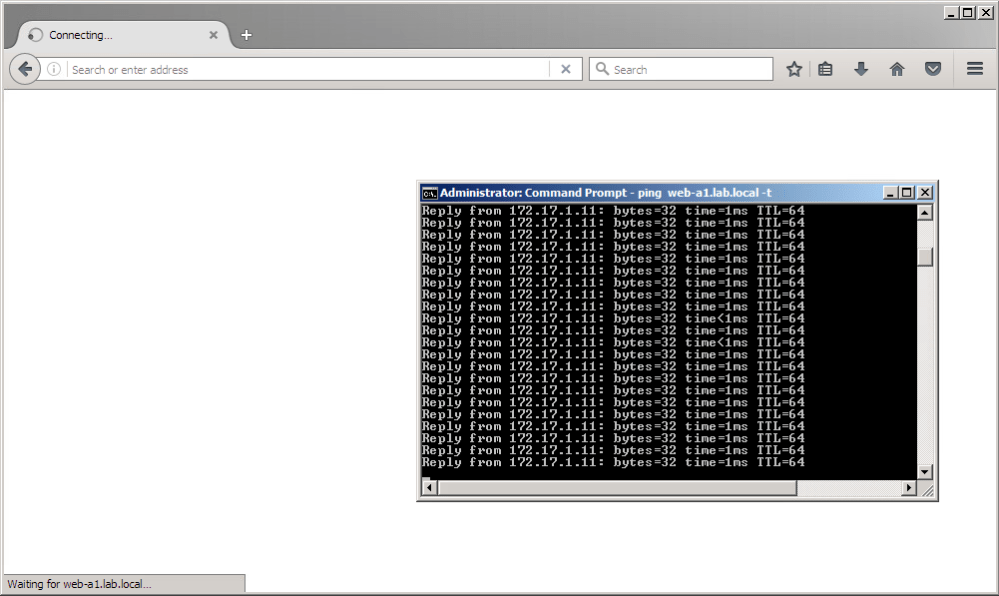The height and width of the screenshot is (596, 999).
Task: Click the last 'Reply from 172.17.1.11' line
Action: [x=613, y=462]
